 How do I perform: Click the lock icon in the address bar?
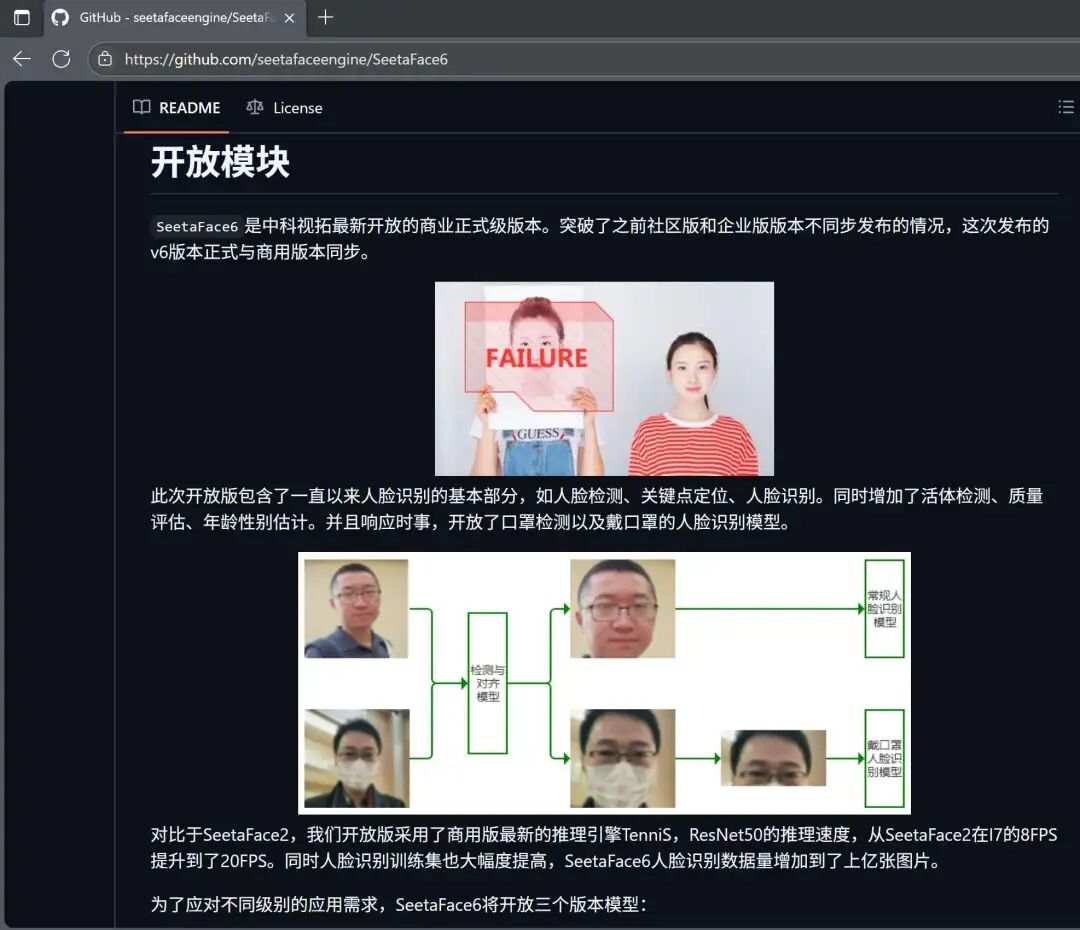pos(104,59)
